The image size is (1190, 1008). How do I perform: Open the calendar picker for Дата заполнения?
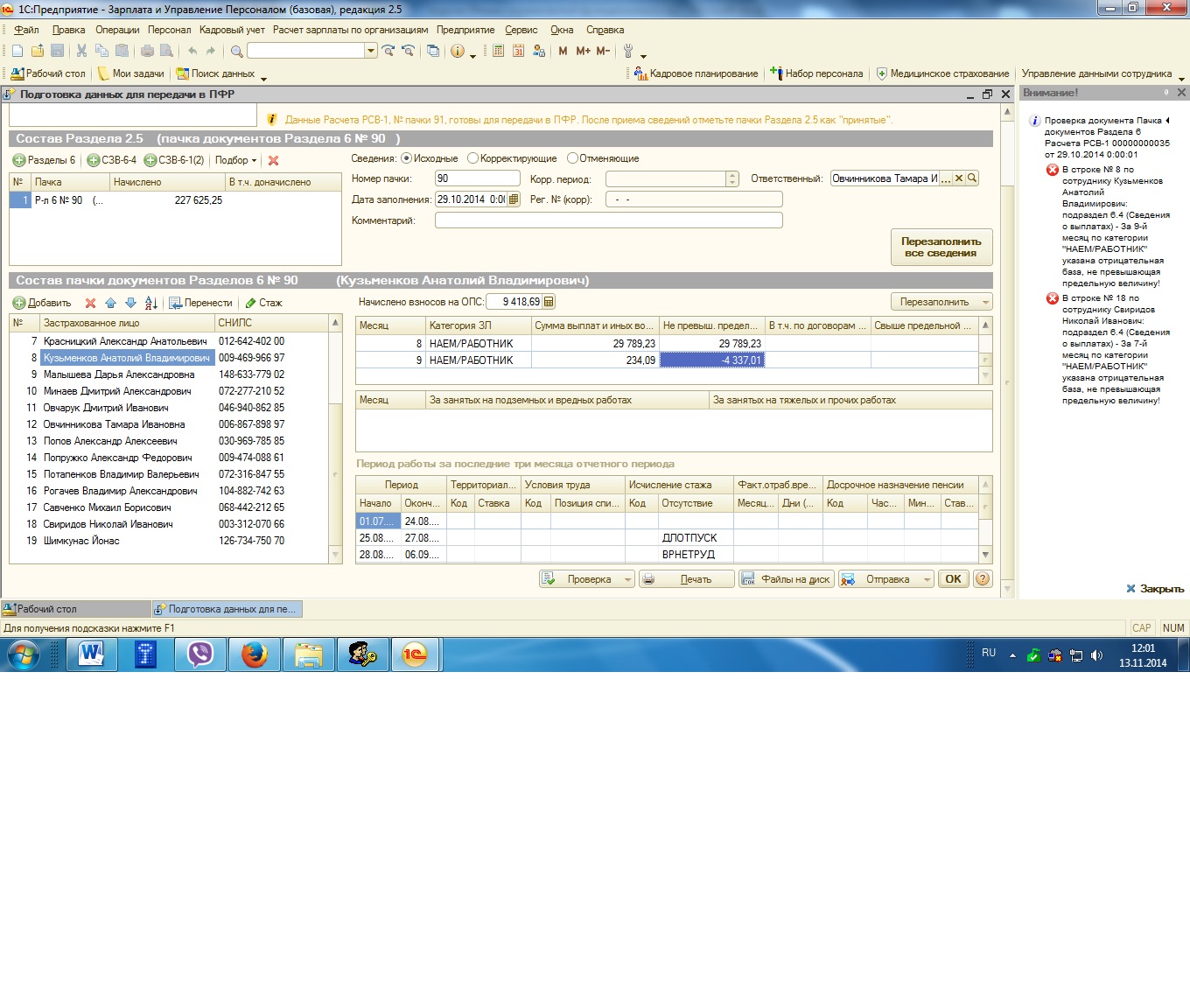coord(514,199)
